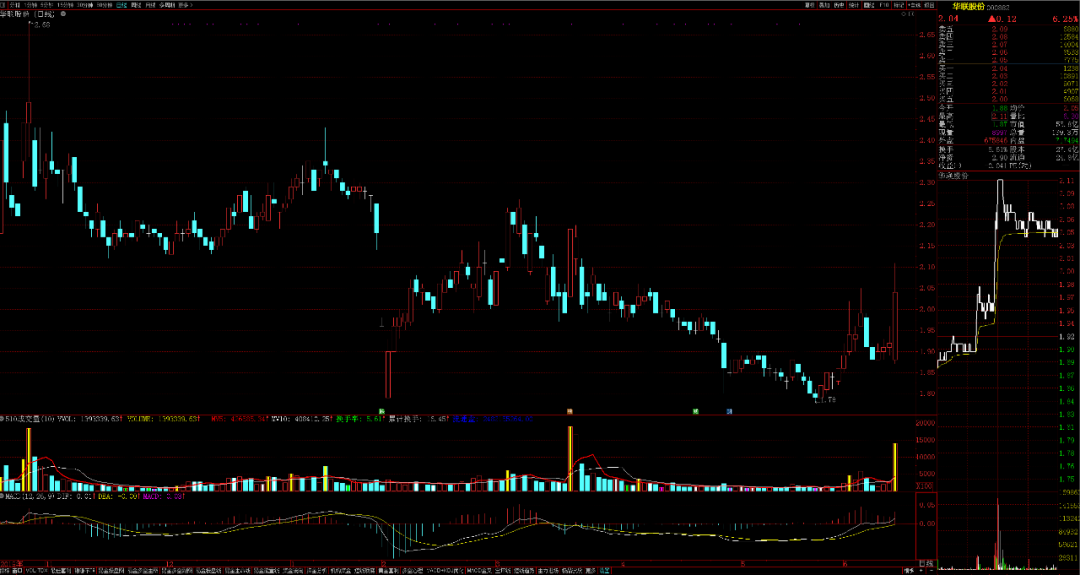Click the 510成交量 volume indicator label
Screen dimensions: 1080x575
[x=30, y=418]
